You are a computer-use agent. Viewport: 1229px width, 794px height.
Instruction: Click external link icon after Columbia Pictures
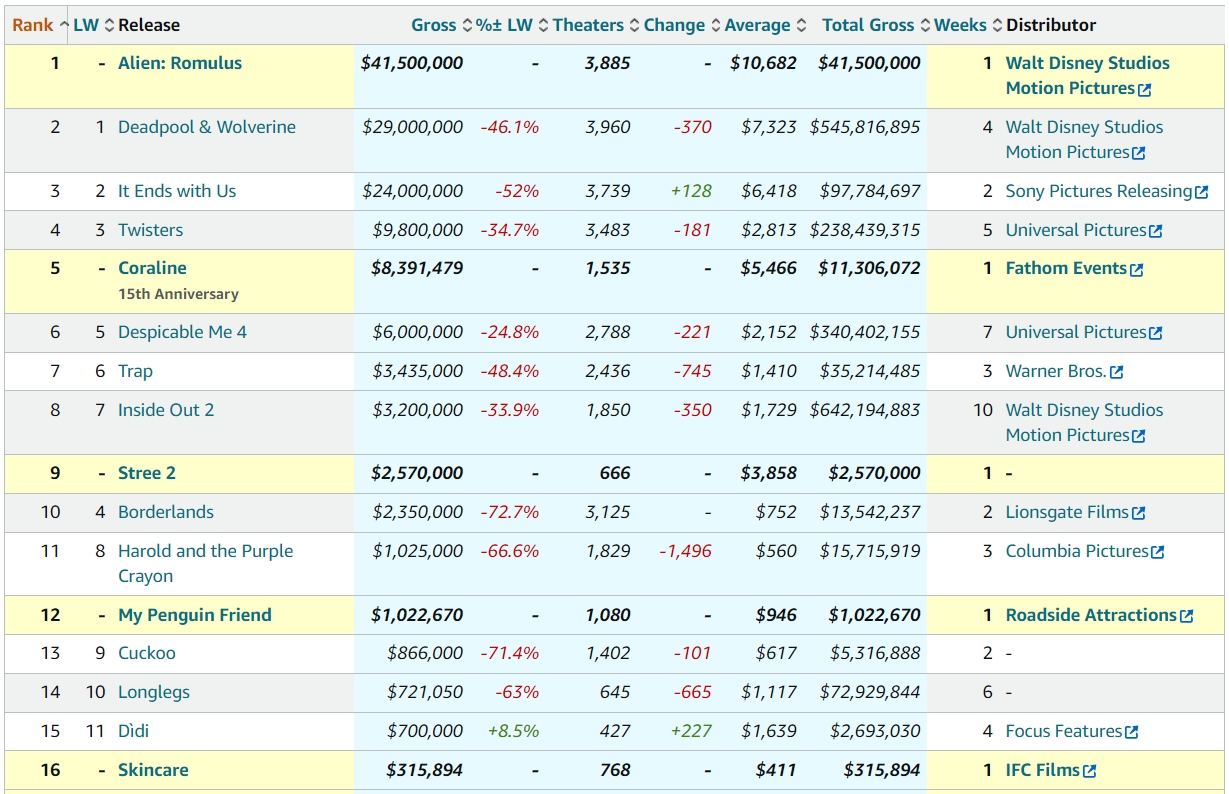(x=1158, y=552)
